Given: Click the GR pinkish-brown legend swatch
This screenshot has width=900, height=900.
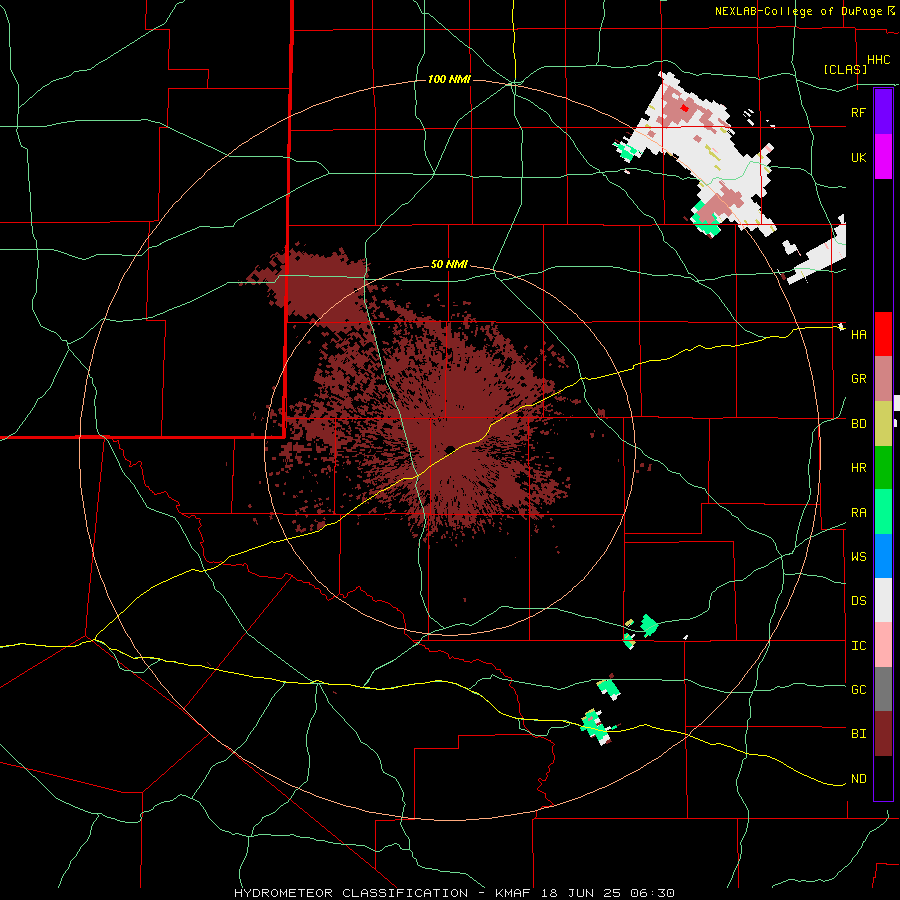Looking at the screenshot, I should point(883,379).
